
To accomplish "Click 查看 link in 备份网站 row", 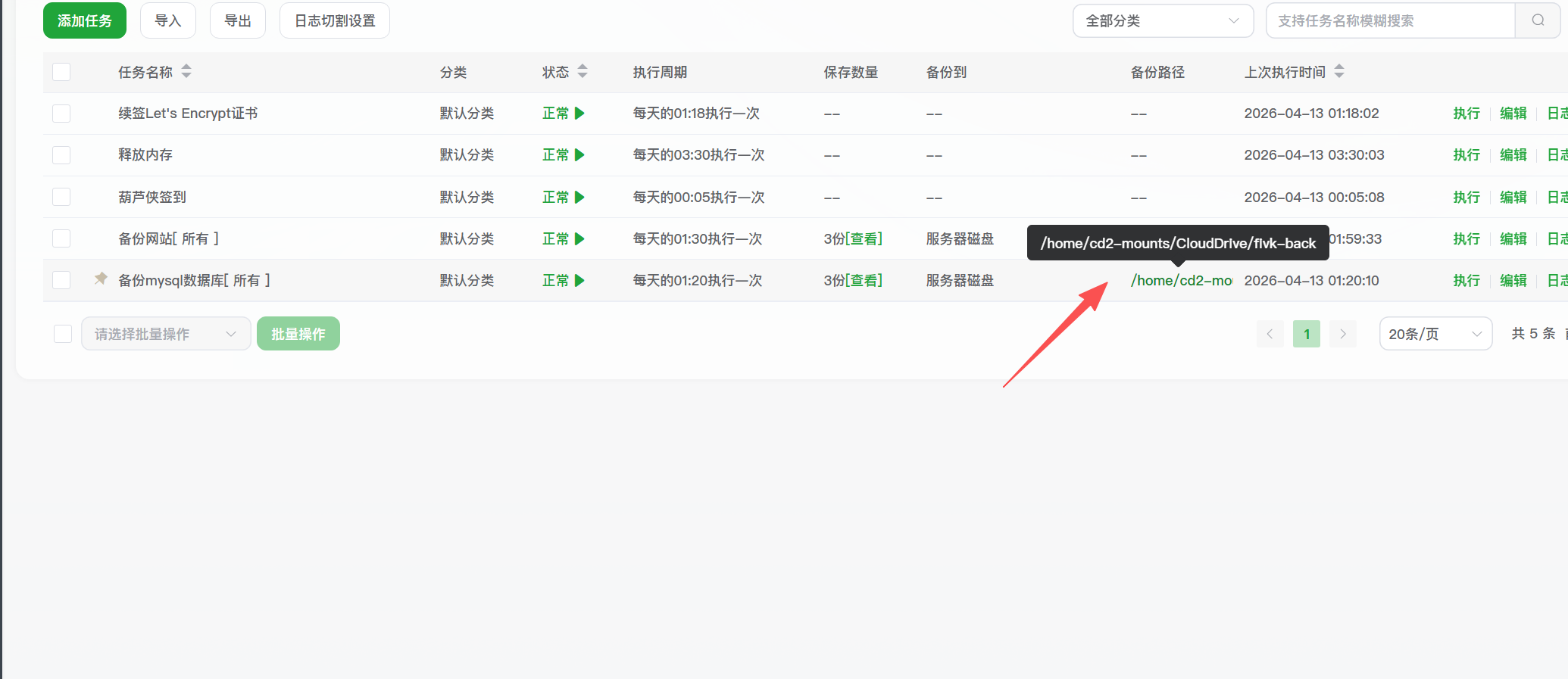I will 864,239.
